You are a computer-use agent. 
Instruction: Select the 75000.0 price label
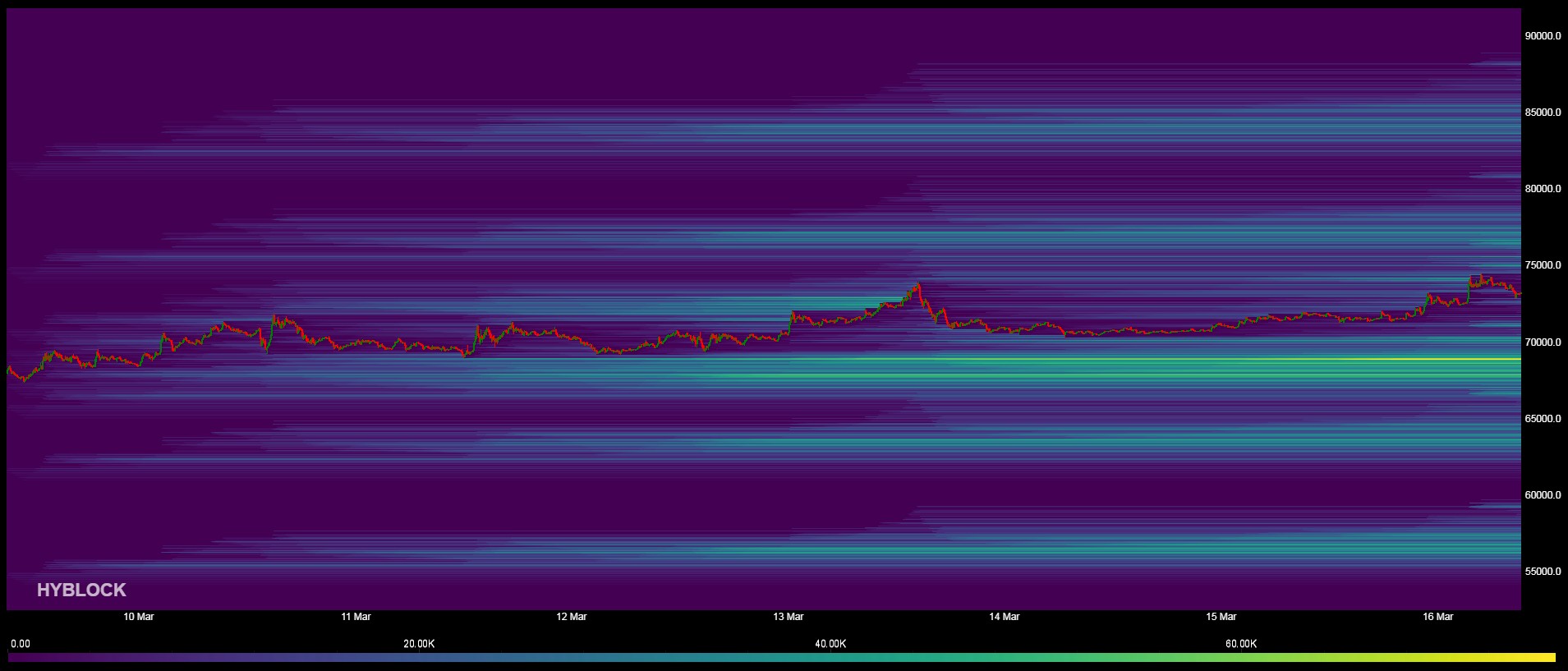pyautogui.click(x=1543, y=266)
